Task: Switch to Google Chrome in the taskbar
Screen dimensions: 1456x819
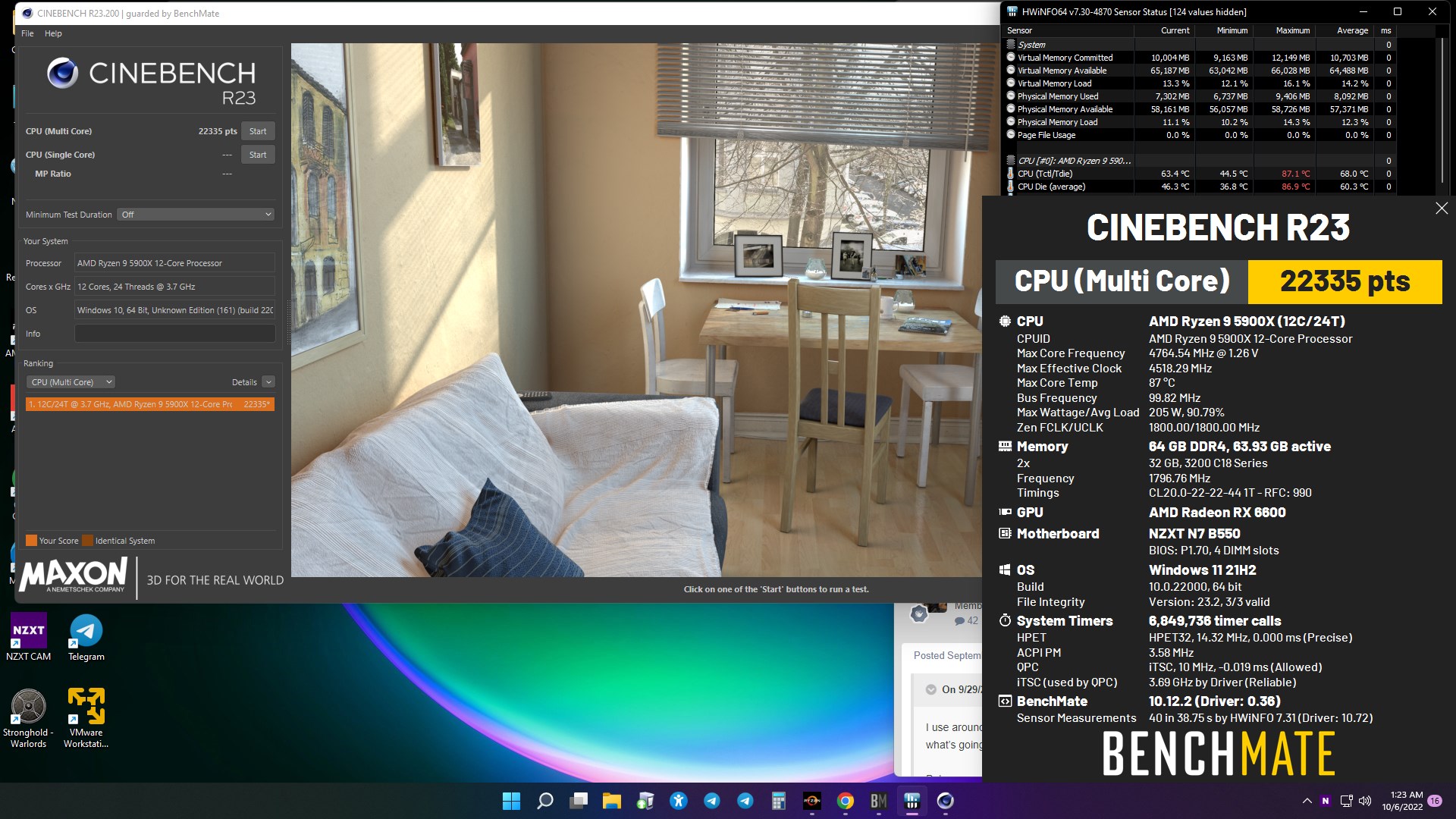Action: click(846, 801)
